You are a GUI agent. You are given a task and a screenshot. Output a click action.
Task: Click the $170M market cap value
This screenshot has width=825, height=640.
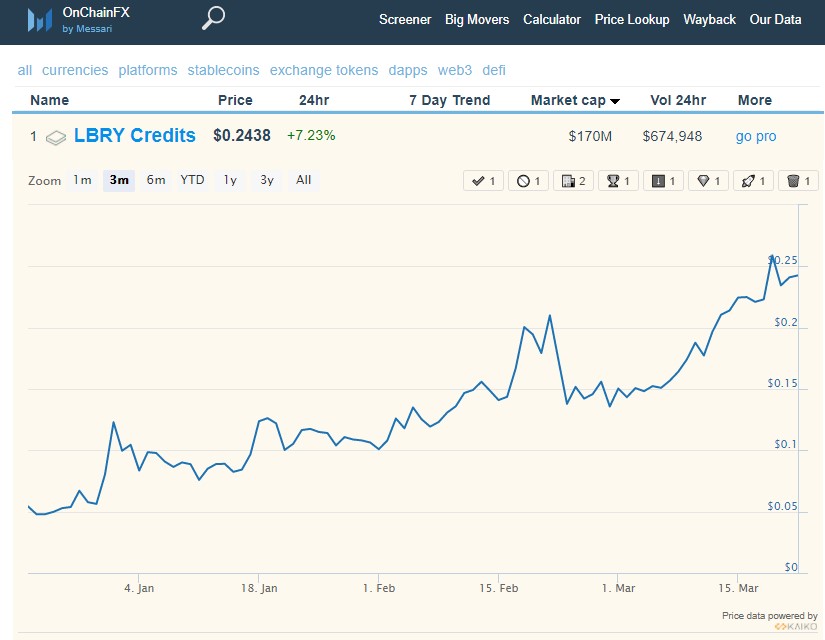click(590, 136)
